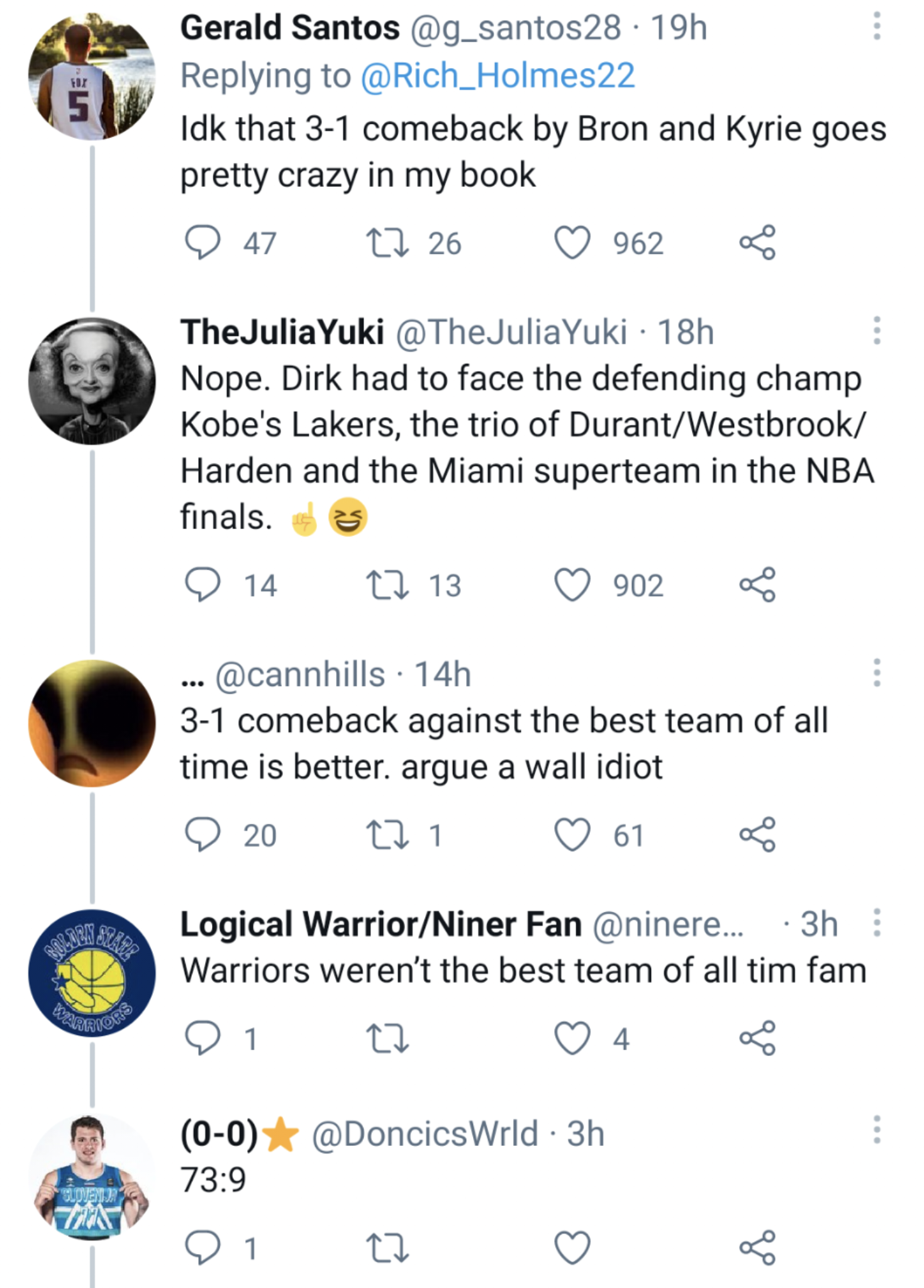Retweet Logical Warrior/Niner Fan's tweet

coord(387,1038)
